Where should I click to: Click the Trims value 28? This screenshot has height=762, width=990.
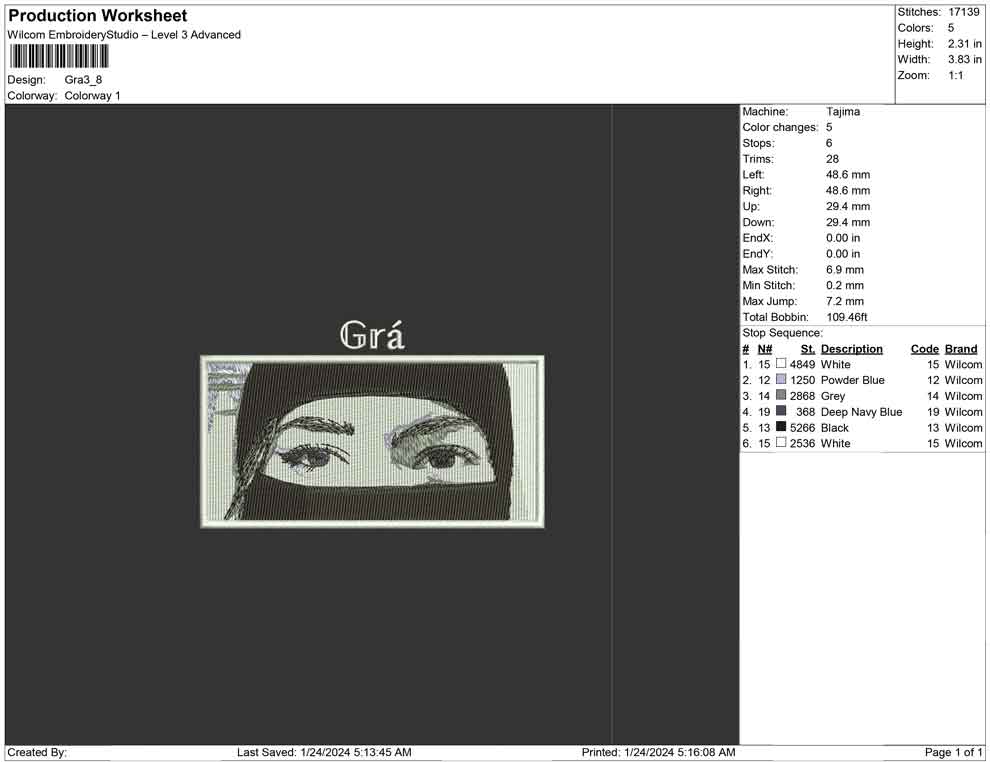click(833, 159)
